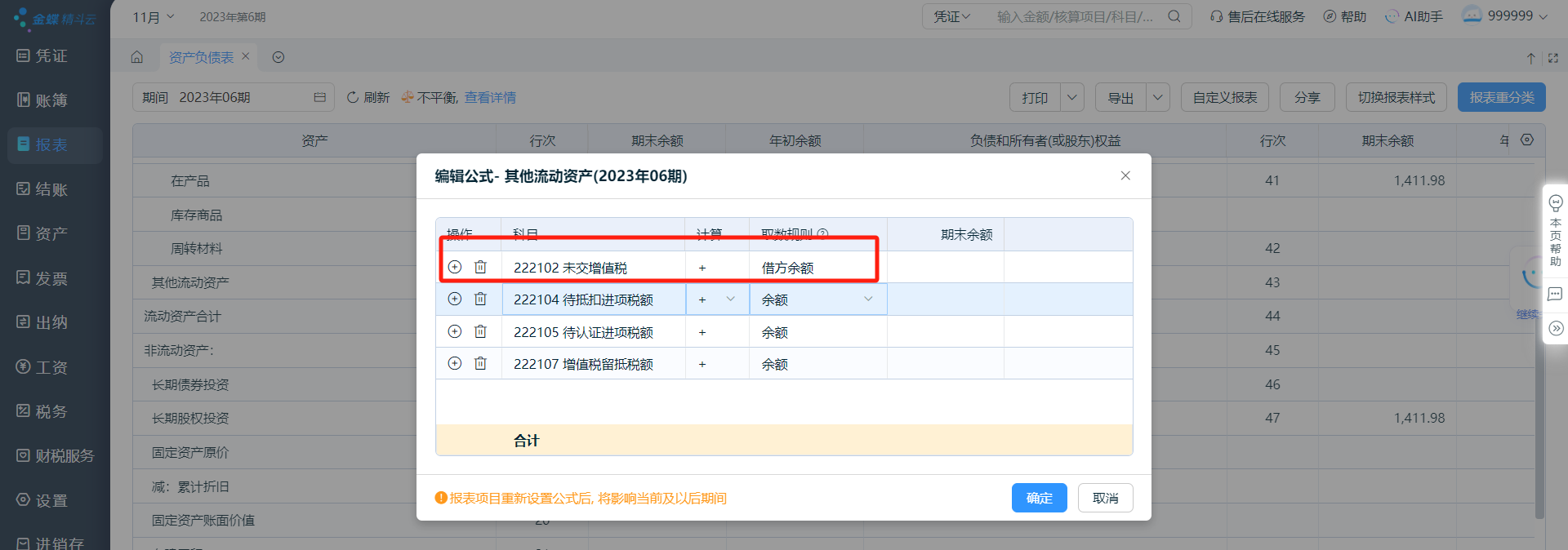Add a row below 222105 待认证进项税额
The width and height of the screenshot is (1568, 550).
coord(455,332)
